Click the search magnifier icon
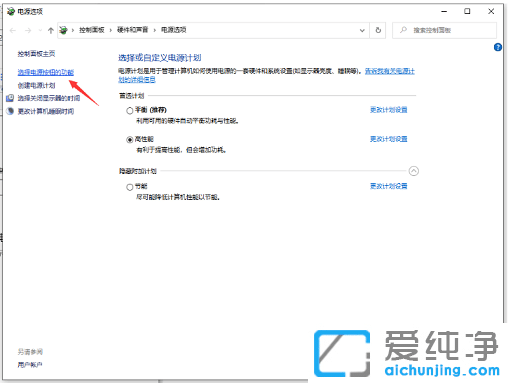Image resolution: width=508 pixels, height=383 pixels. pyautogui.click(x=403, y=30)
